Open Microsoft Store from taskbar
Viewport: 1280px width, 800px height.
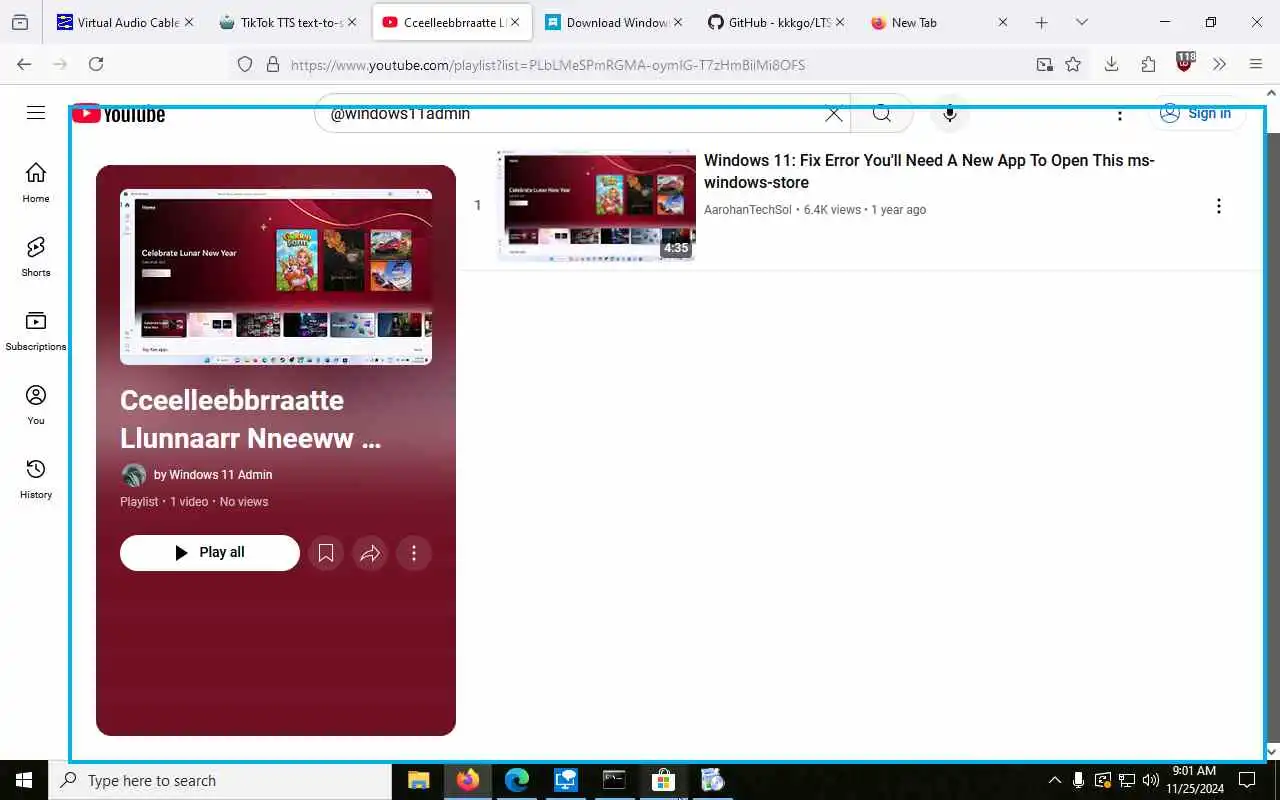coord(663,780)
